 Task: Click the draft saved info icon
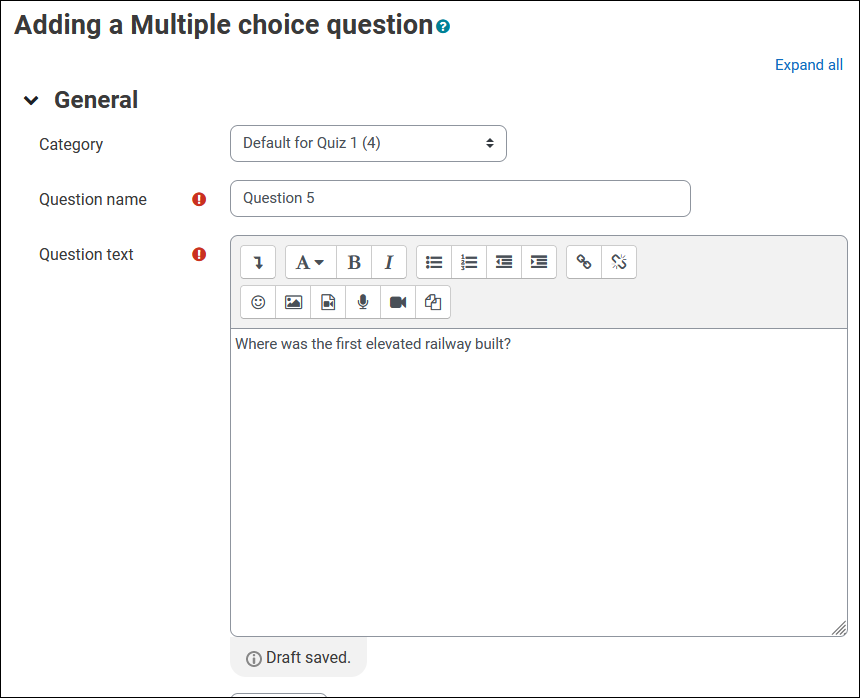[253, 659]
